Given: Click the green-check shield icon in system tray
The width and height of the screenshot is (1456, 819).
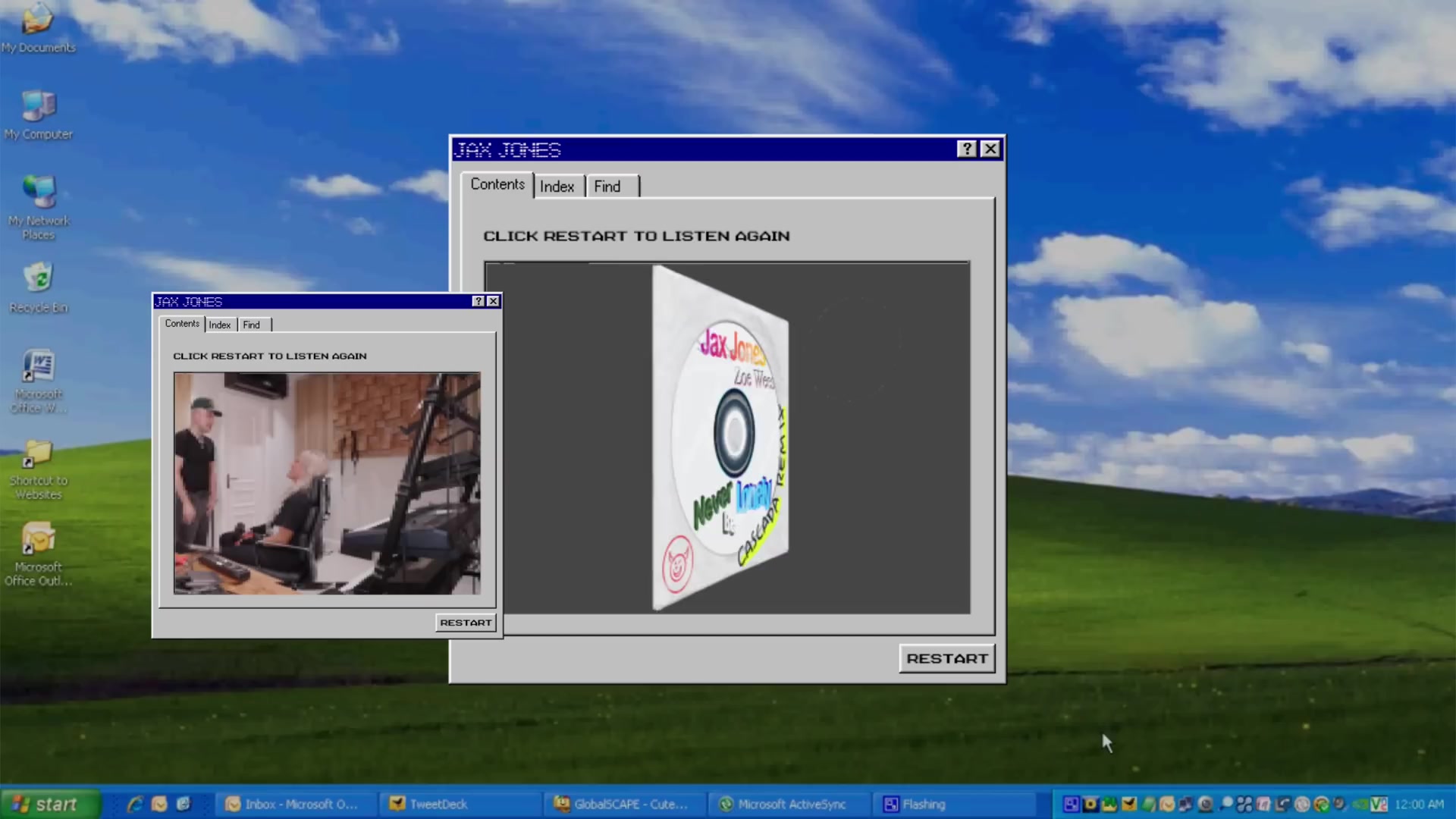Looking at the screenshot, I should pyautogui.click(x=1322, y=804).
